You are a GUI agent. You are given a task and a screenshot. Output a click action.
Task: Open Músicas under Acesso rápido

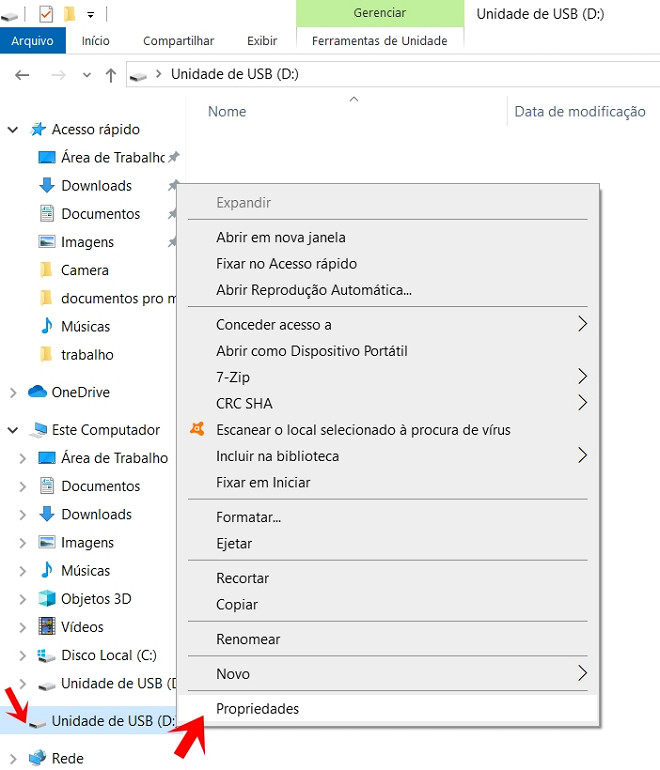pyautogui.click(x=85, y=326)
